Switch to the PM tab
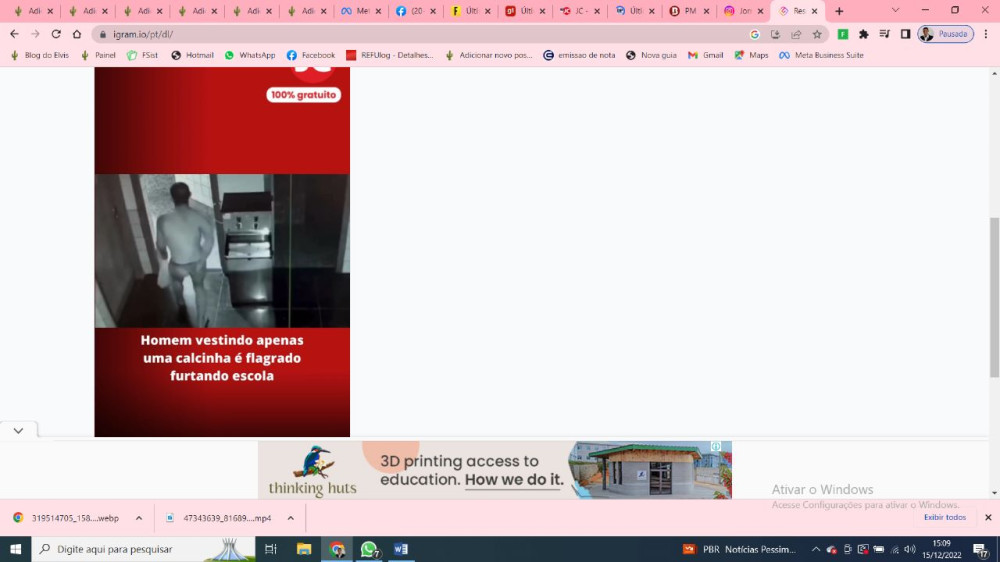 coord(689,11)
